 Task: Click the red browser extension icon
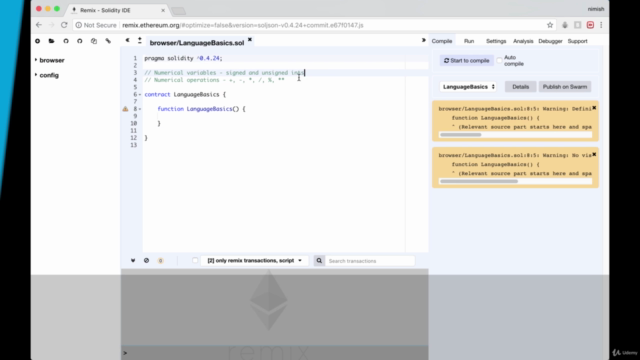click(590, 25)
